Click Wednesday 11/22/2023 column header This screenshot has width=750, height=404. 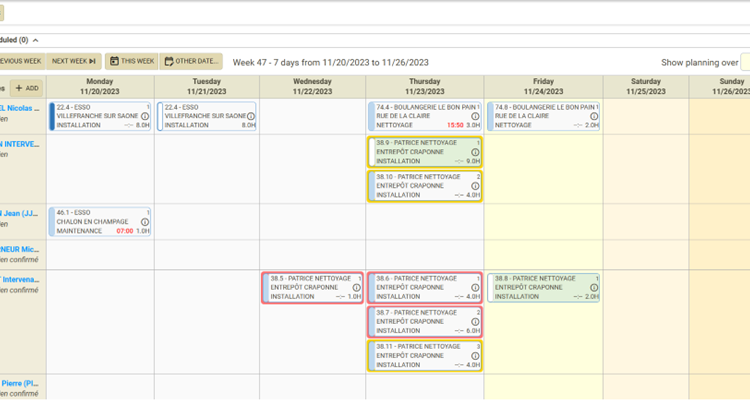312,87
